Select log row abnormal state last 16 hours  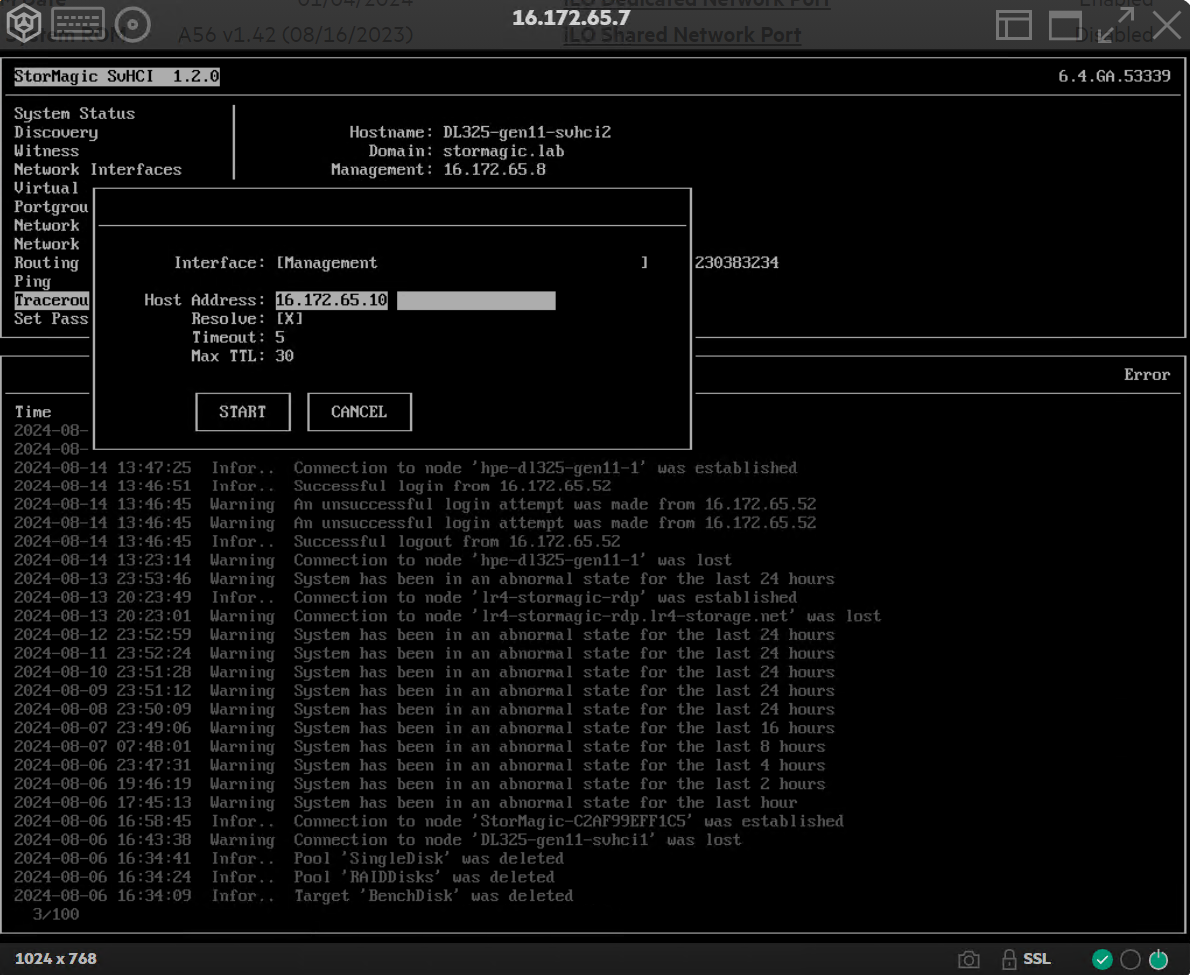(423, 728)
